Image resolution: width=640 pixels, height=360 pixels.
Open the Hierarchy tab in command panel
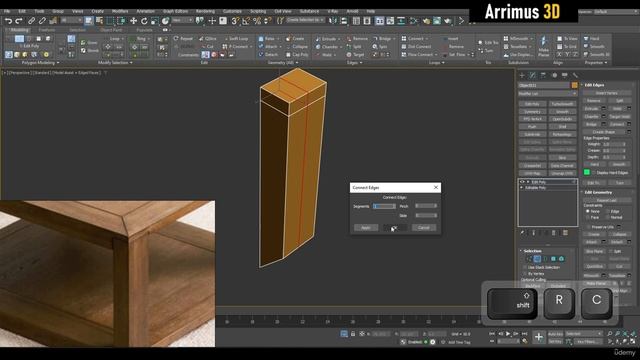coord(543,76)
